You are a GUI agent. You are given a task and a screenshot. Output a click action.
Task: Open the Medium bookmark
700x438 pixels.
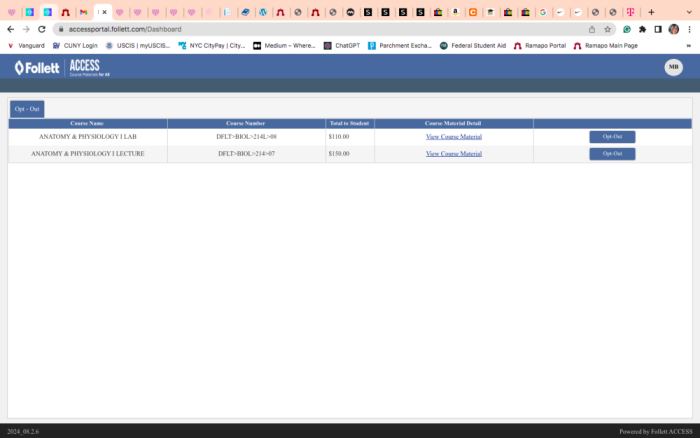tap(284, 46)
